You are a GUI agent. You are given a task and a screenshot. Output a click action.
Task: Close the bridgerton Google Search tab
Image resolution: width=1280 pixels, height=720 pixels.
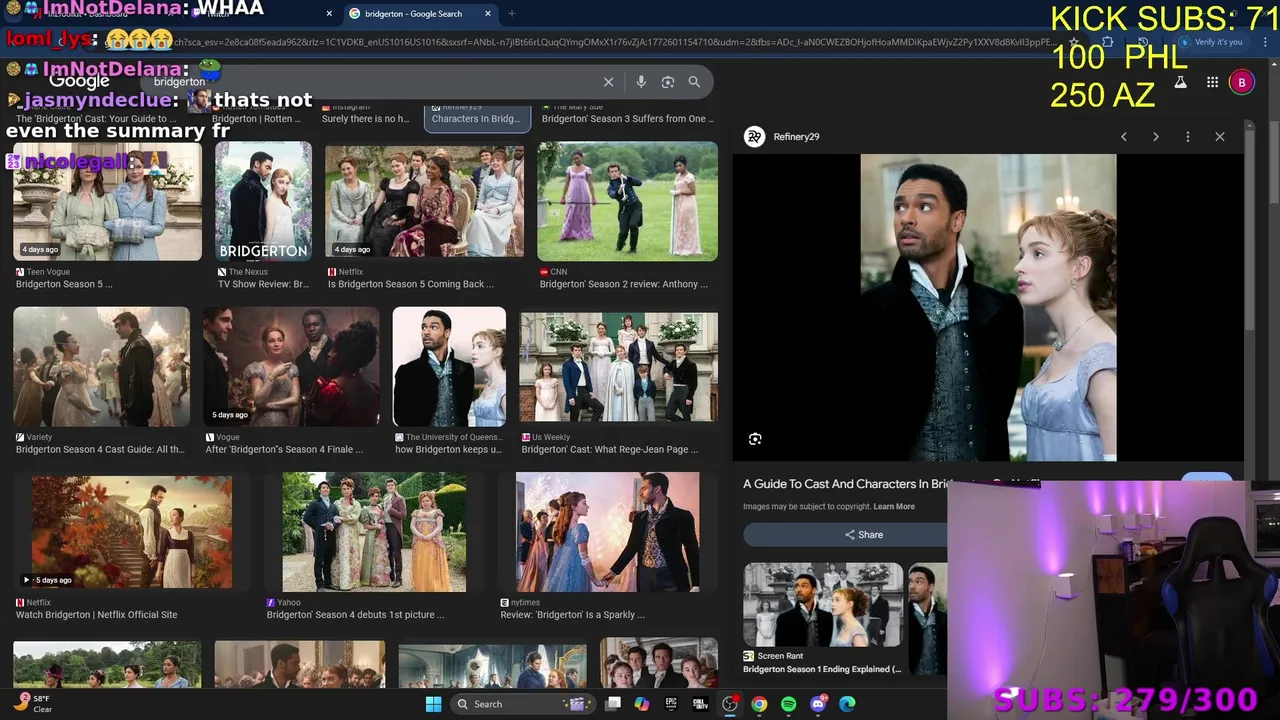point(489,14)
